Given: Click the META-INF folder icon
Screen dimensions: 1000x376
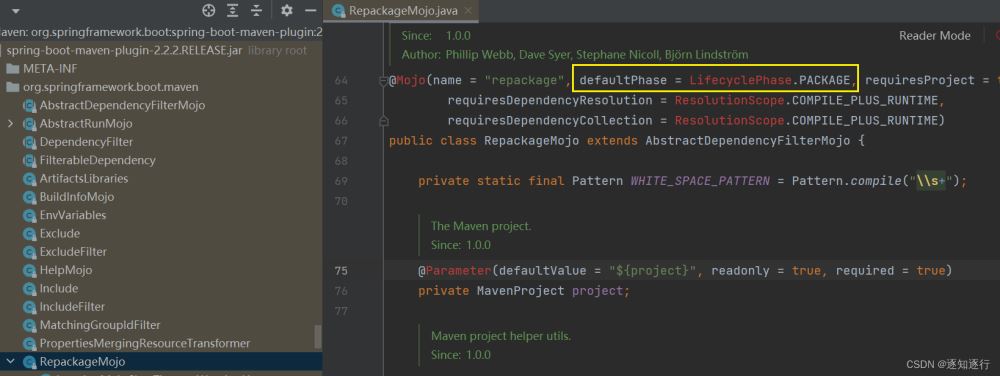Looking at the screenshot, I should click(13, 68).
